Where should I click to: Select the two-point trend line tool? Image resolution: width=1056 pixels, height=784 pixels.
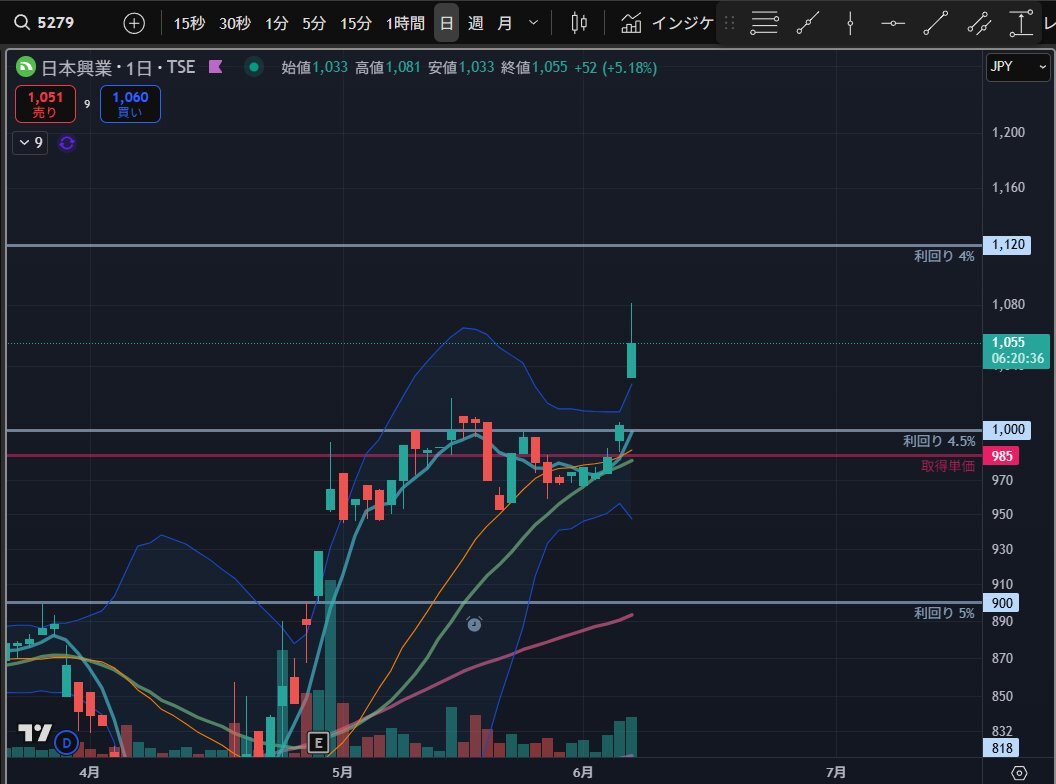pos(935,24)
